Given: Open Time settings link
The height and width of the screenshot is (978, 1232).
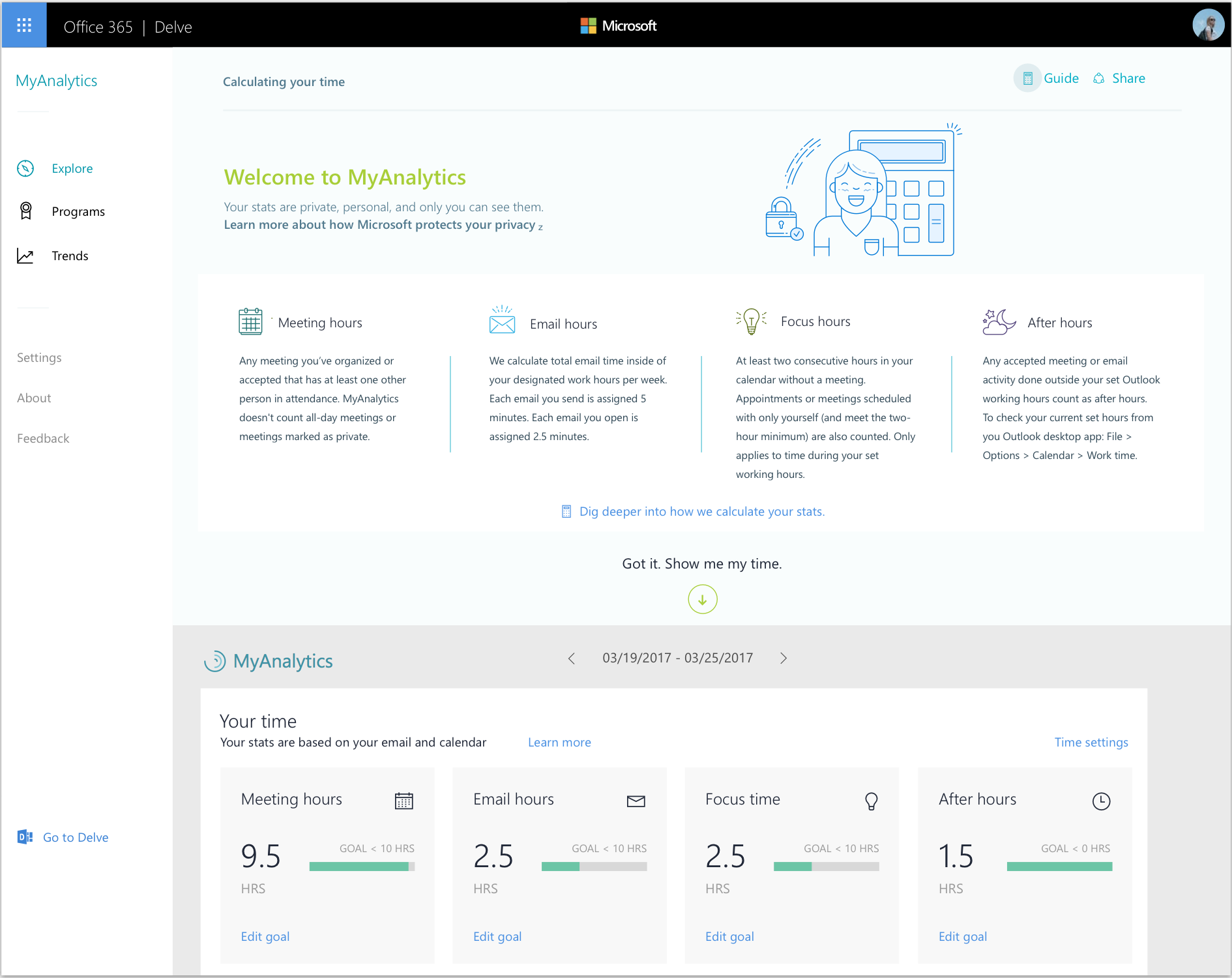Looking at the screenshot, I should pyautogui.click(x=1091, y=742).
